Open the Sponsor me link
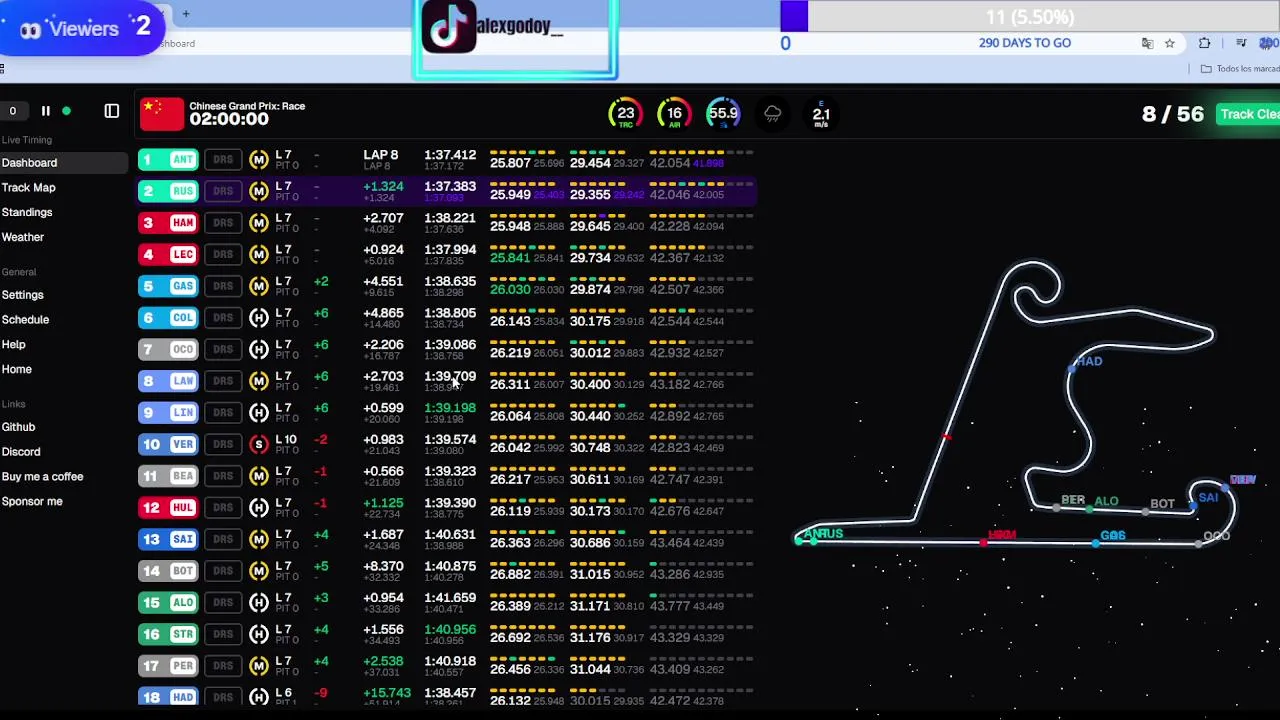The height and width of the screenshot is (720, 1280). tap(32, 502)
